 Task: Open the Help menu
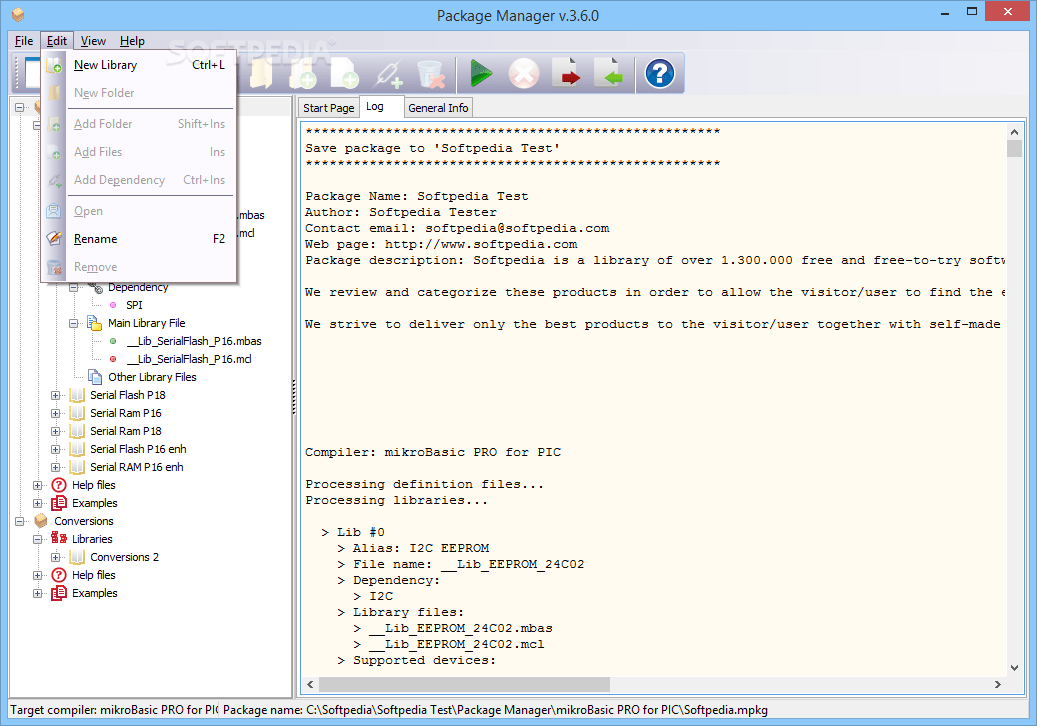pos(132,41)
